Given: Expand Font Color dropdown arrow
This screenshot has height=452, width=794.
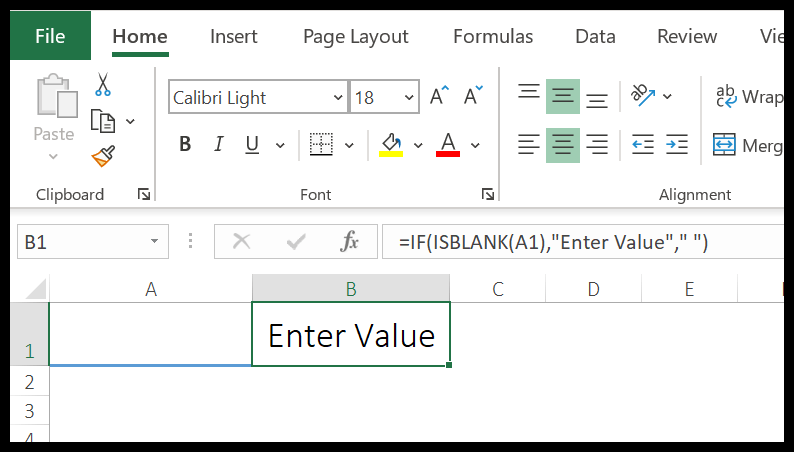Looking at the screenshot, I should (475, 145).
